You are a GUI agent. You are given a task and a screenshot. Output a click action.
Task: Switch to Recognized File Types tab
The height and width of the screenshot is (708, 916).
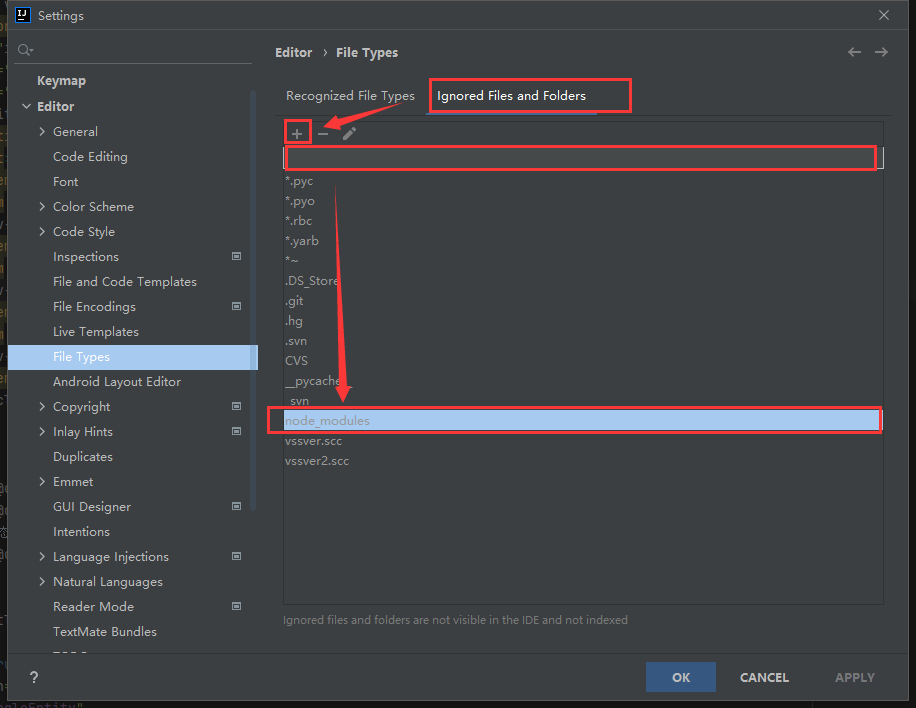[350, 96]
